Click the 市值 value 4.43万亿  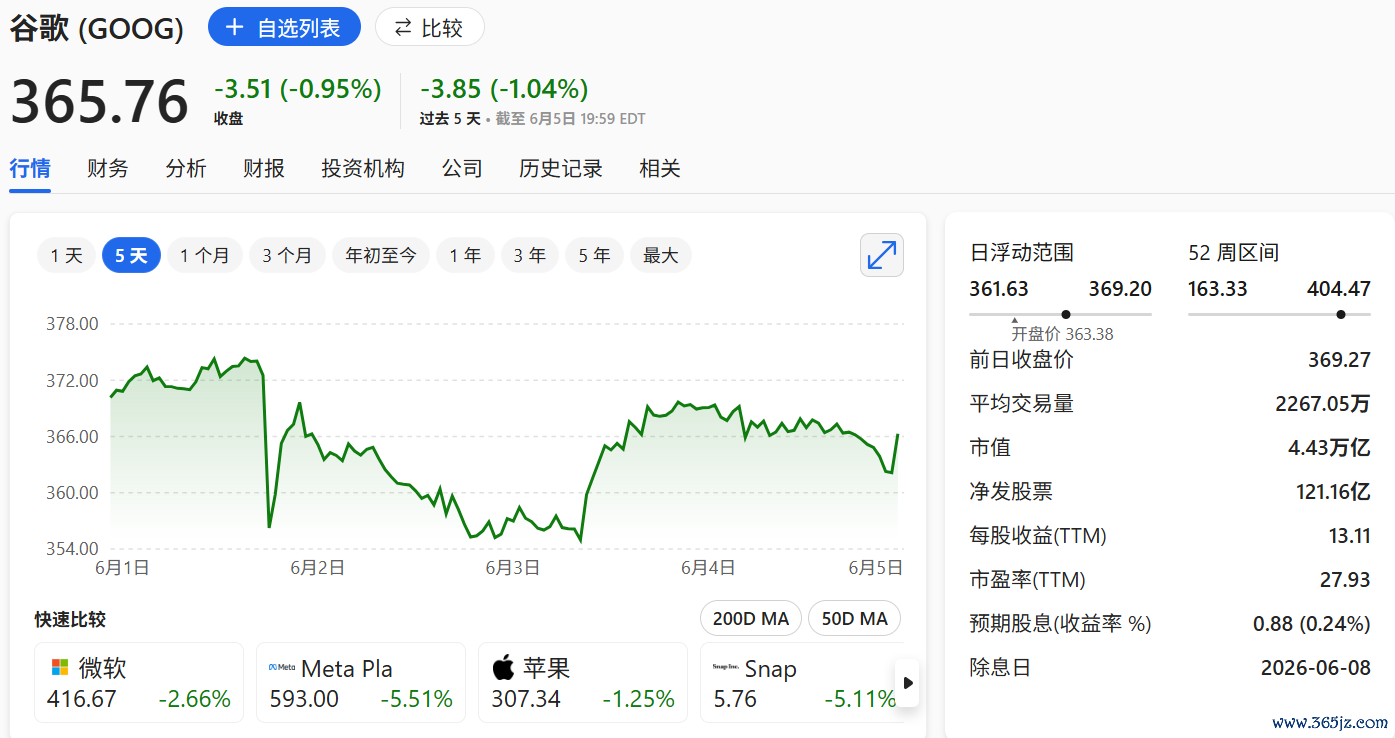point(1329,448)
